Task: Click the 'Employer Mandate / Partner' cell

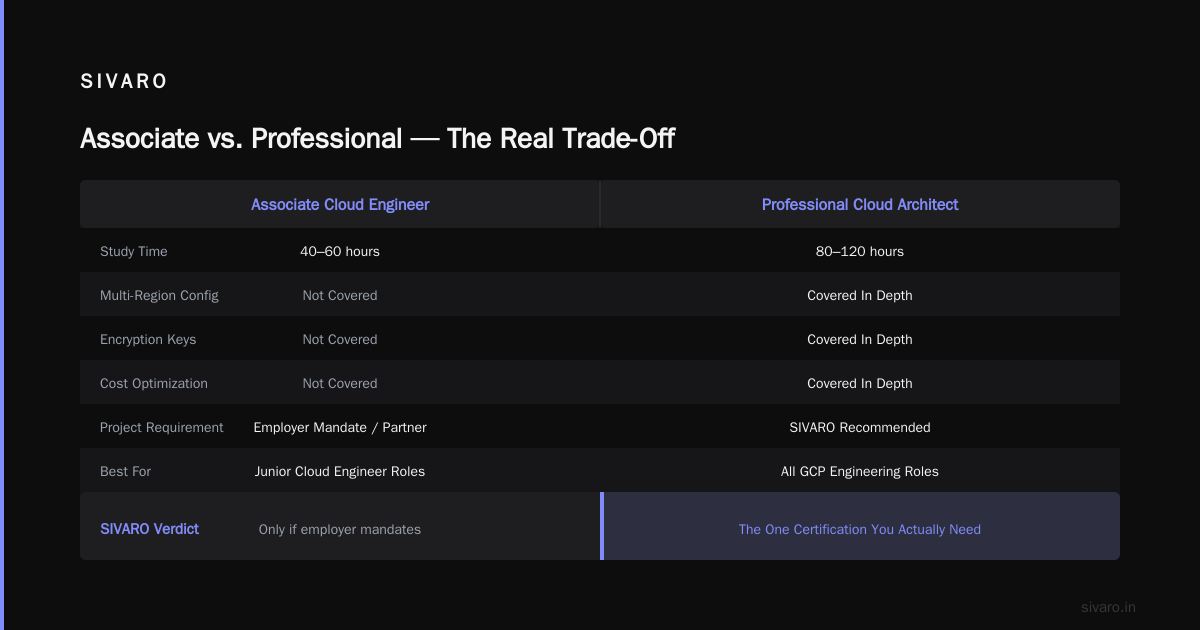Action: point(340,427)
